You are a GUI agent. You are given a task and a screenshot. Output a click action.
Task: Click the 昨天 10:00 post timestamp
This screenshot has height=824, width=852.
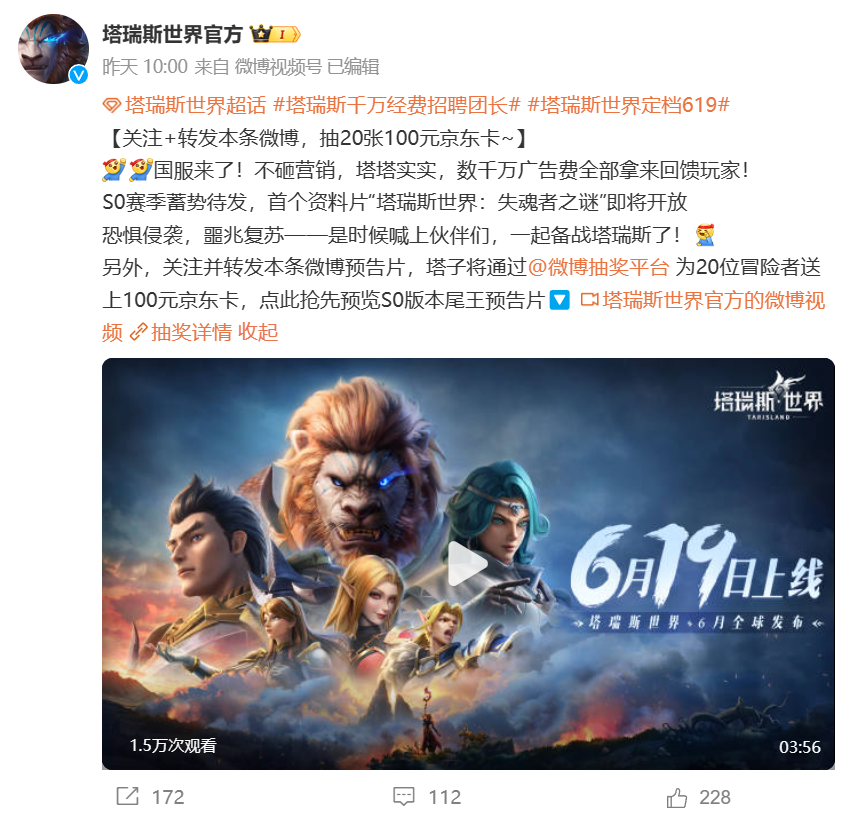pyautogui.click(x=145, y=67)
